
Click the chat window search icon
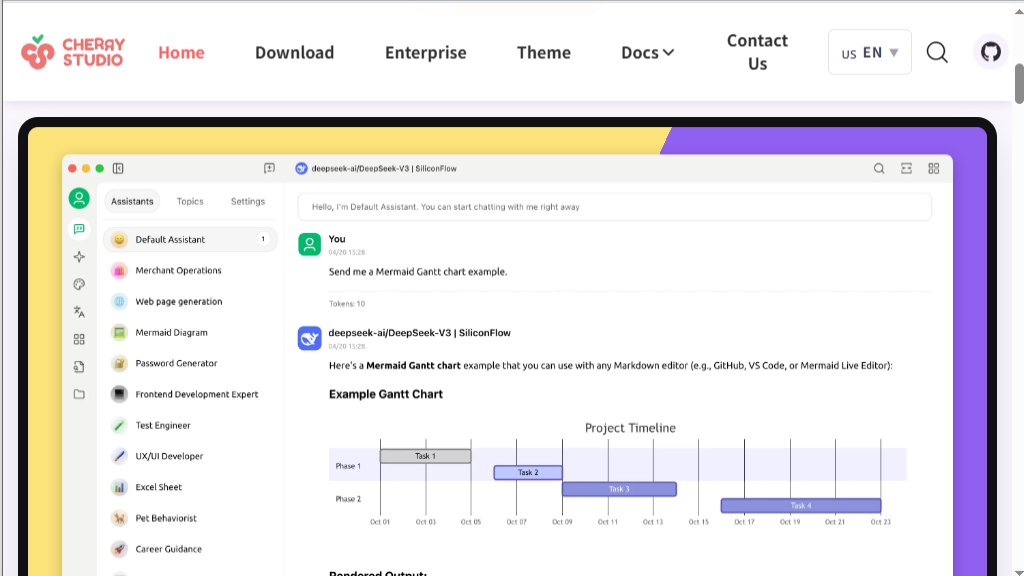click(x=879, y=169)
